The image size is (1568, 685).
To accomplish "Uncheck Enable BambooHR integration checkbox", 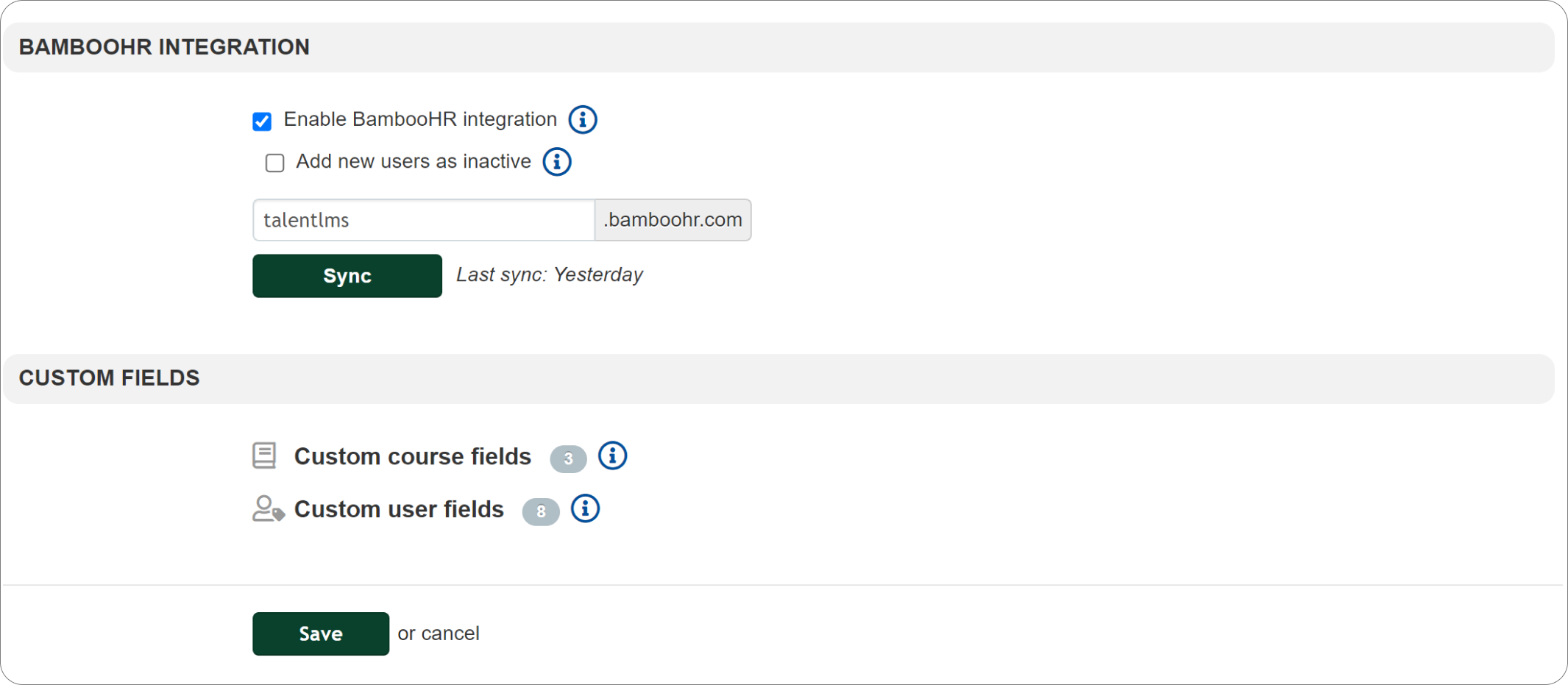I will click(262, 121).
